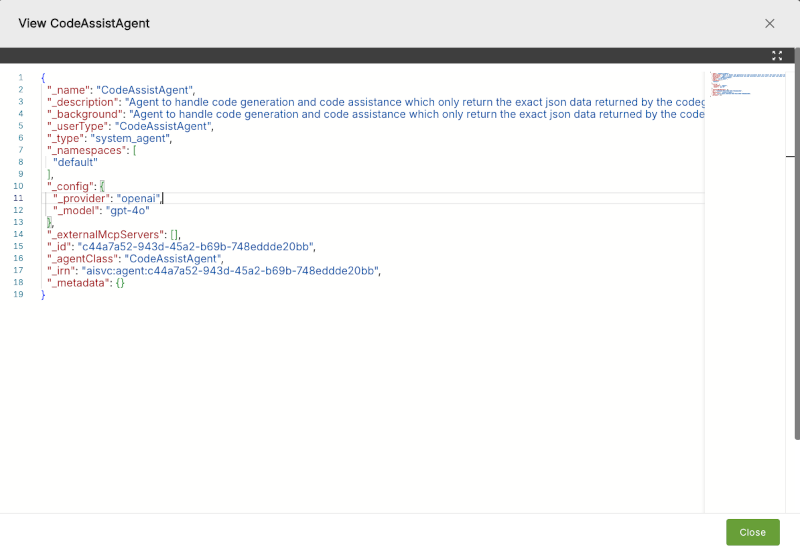Select line number 19 in the gutter
Screen dimensions: 800x549
18,294
